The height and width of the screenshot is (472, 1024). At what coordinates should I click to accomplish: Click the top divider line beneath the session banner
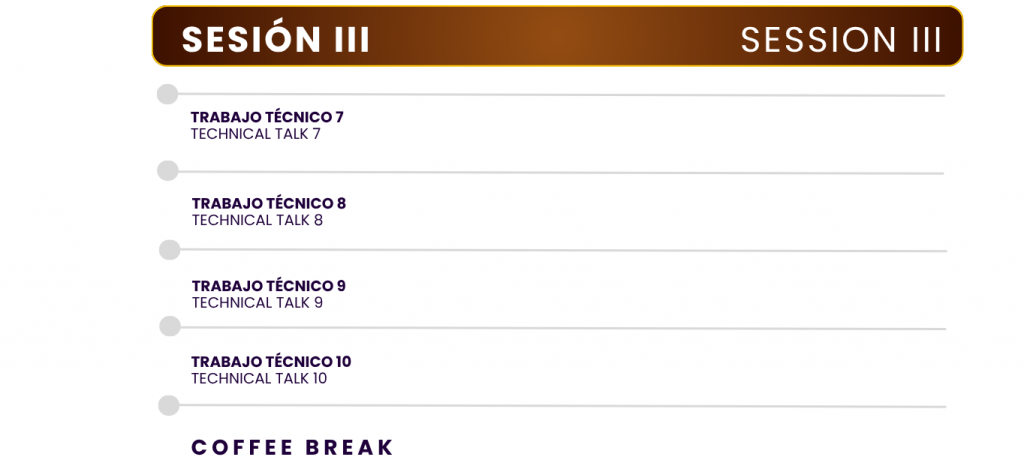560,95
